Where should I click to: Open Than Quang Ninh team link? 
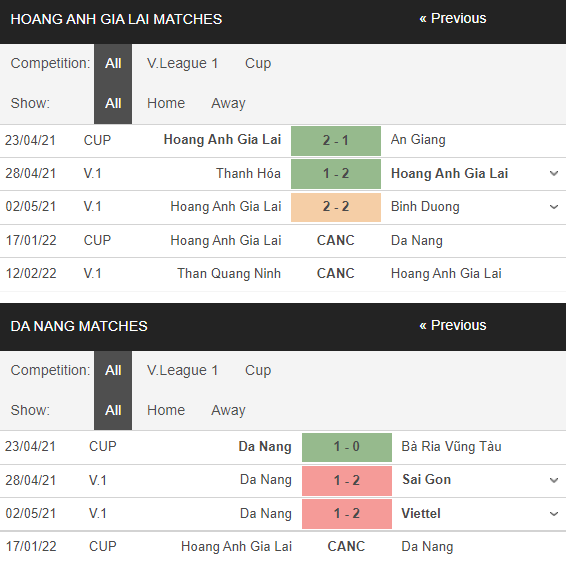(229, 274)
